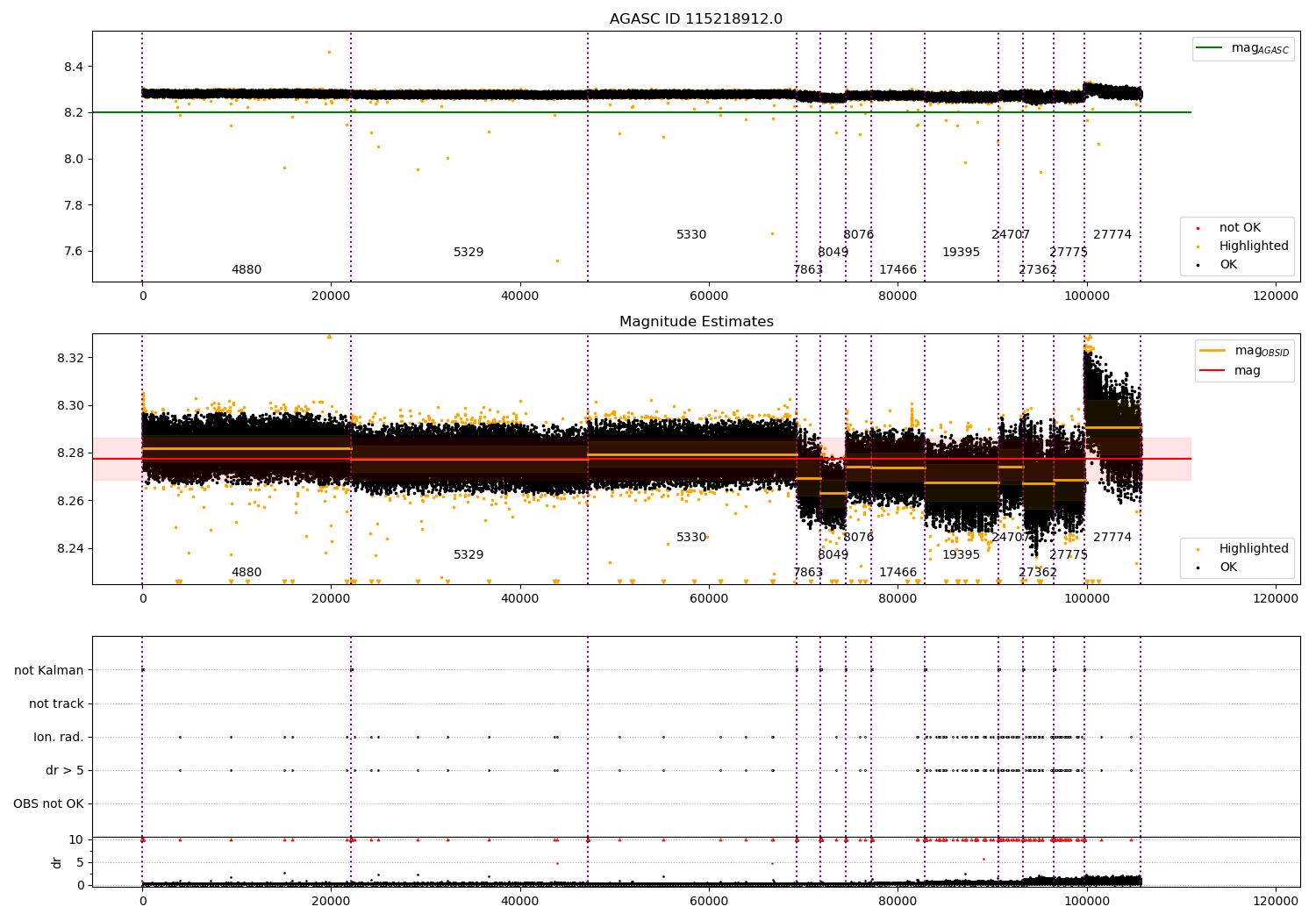Click OBSID label 8076 in the top plot
The height and width of the screenshot is (921, 1316).
[859, 235]
